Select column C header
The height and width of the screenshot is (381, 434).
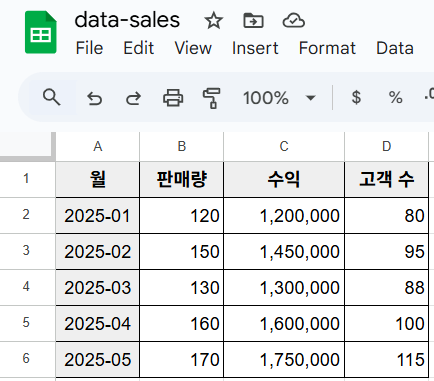click(284, 146)
